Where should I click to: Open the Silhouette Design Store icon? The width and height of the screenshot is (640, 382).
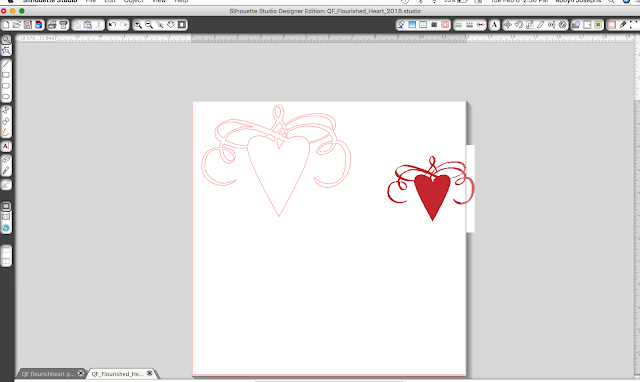point(6,228)
